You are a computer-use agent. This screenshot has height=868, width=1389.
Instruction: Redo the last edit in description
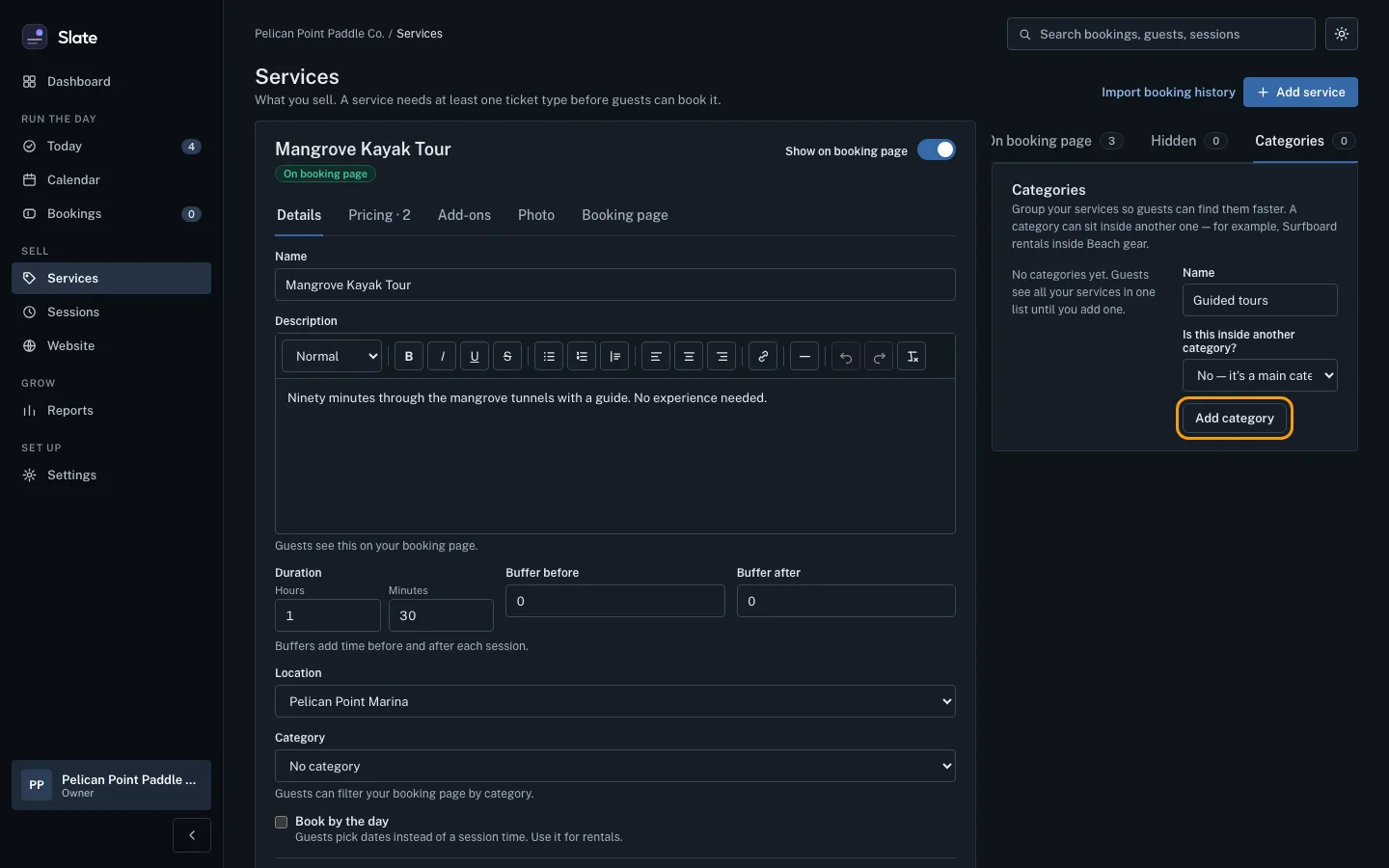(879, 357)
